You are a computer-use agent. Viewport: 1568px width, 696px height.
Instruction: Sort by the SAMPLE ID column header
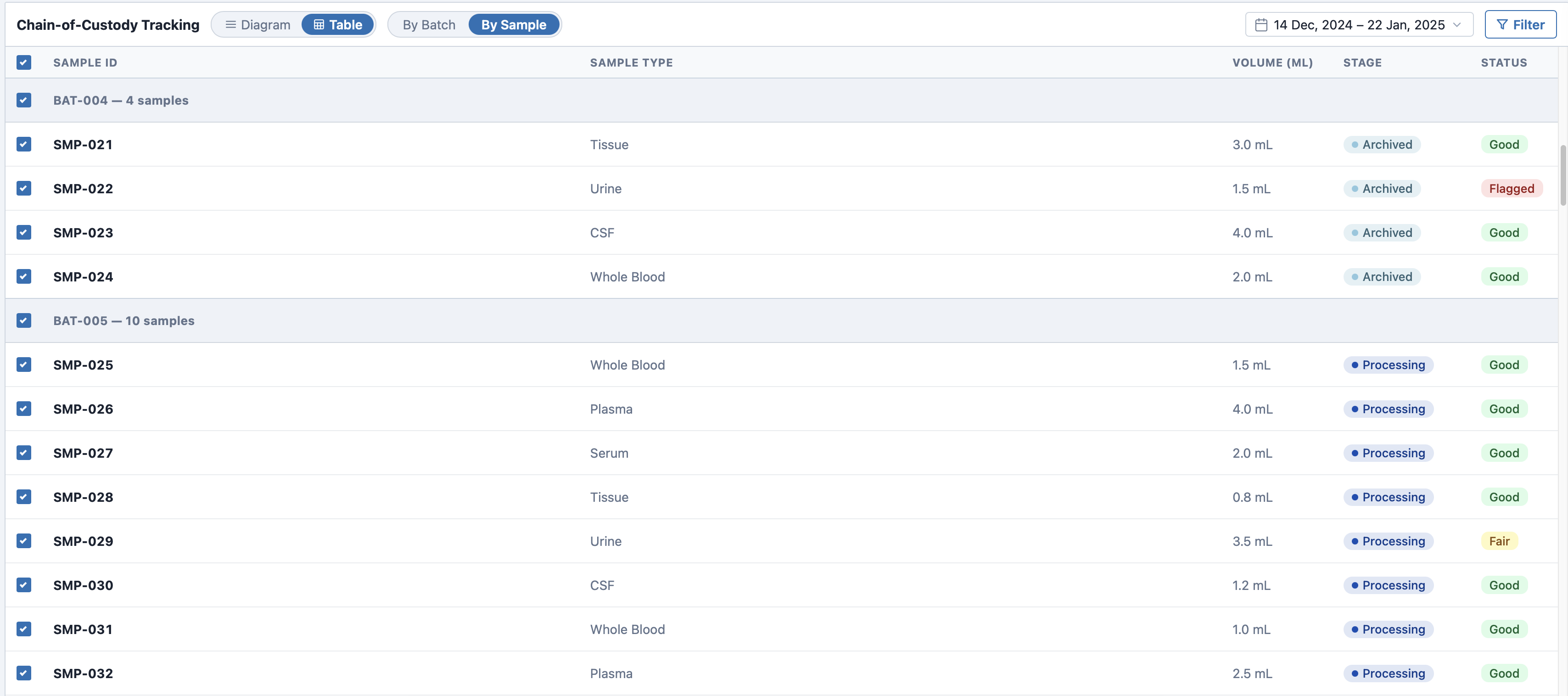[85, 63]
